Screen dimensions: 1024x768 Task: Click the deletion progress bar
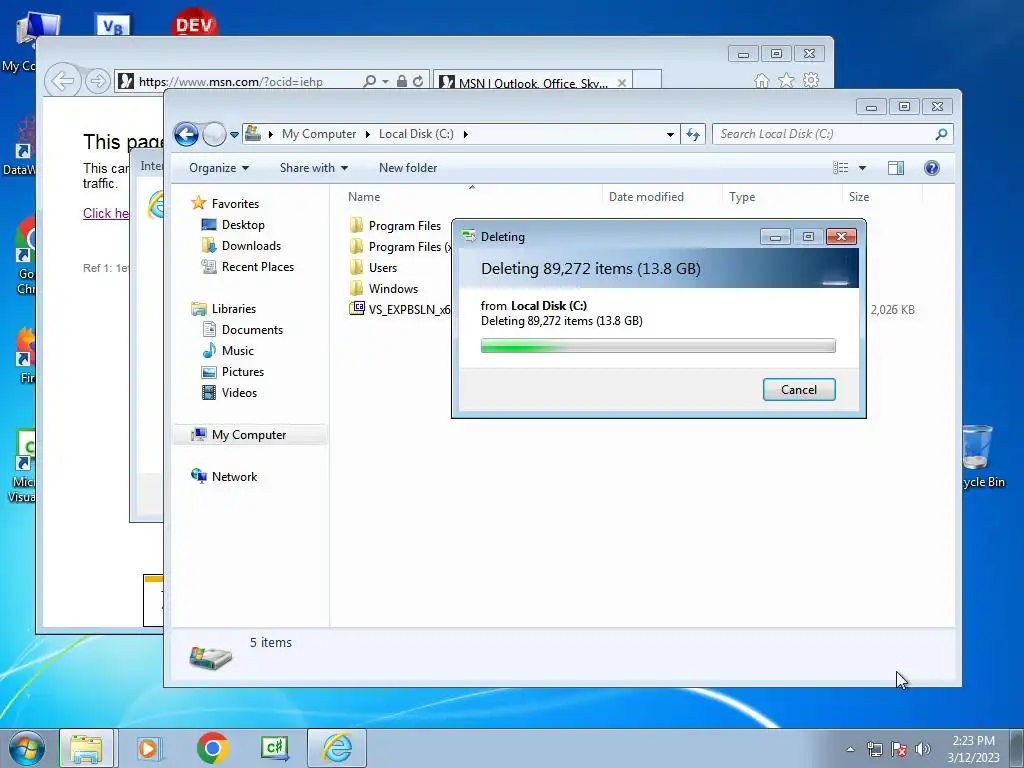658,345
